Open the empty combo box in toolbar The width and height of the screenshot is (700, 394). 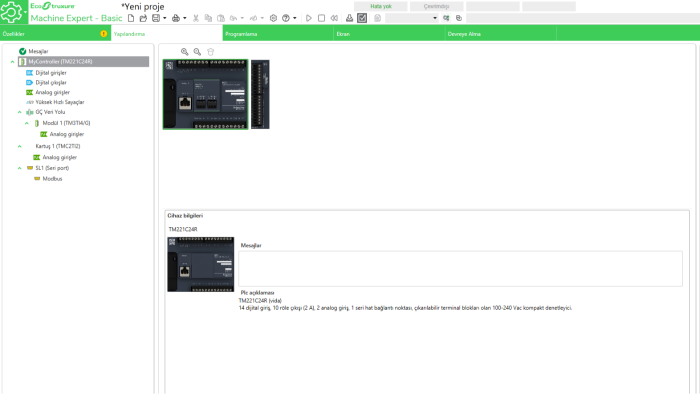[412, 18]
